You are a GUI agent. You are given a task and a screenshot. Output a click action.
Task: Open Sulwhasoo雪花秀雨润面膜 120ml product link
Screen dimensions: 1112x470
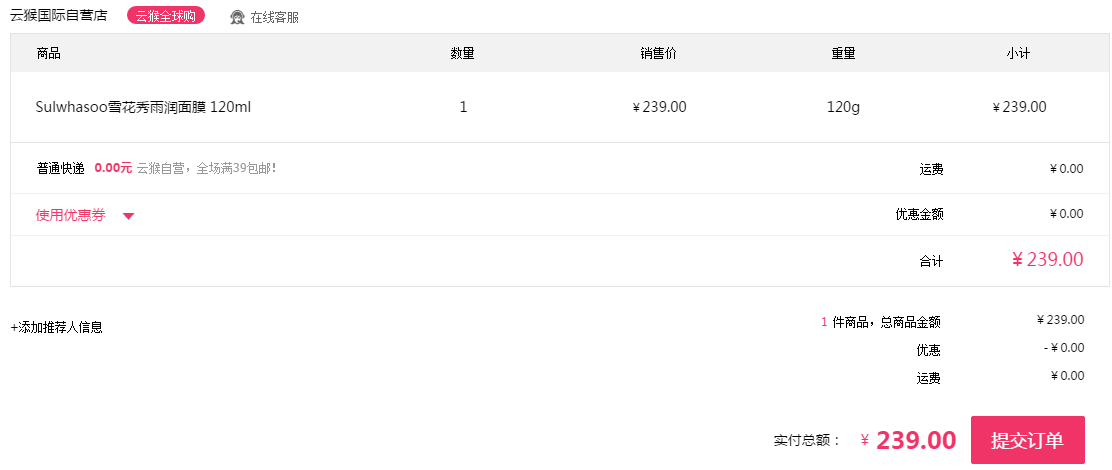coord(143,107)
